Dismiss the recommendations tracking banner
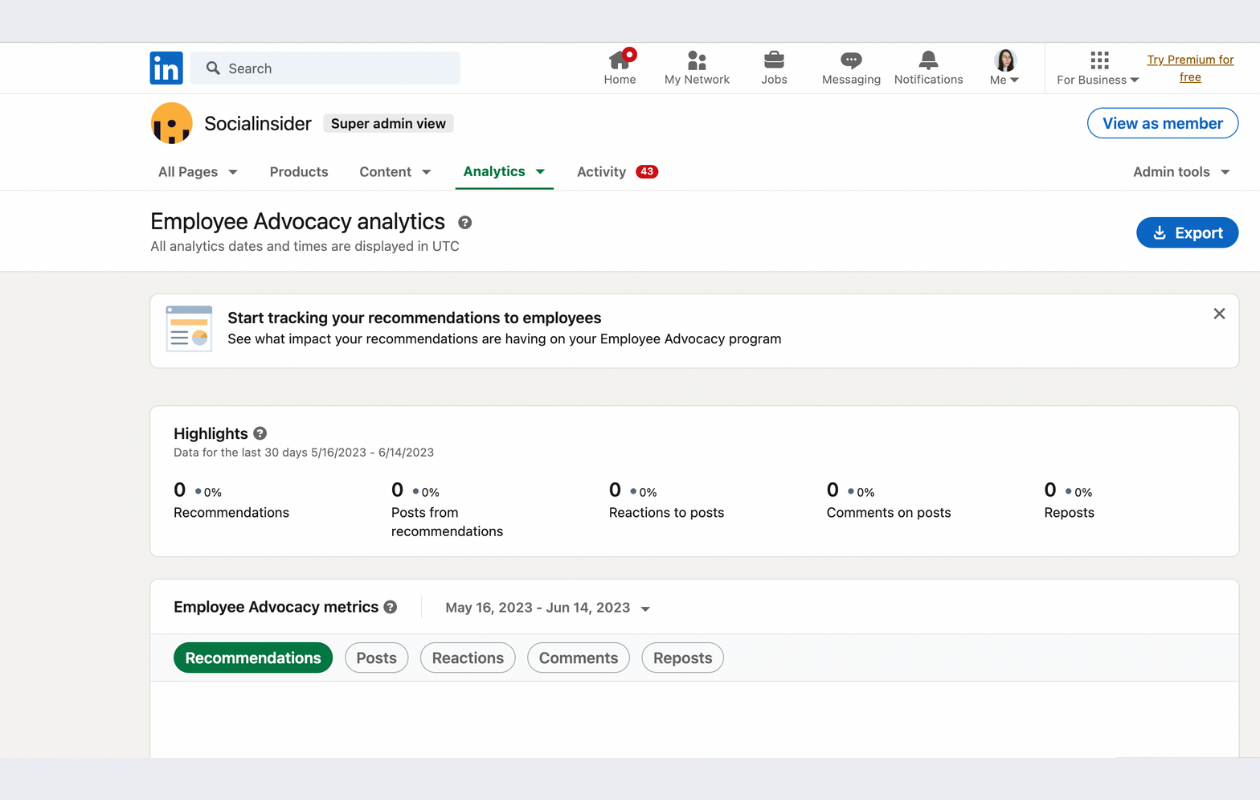 tap(1219, 314)
